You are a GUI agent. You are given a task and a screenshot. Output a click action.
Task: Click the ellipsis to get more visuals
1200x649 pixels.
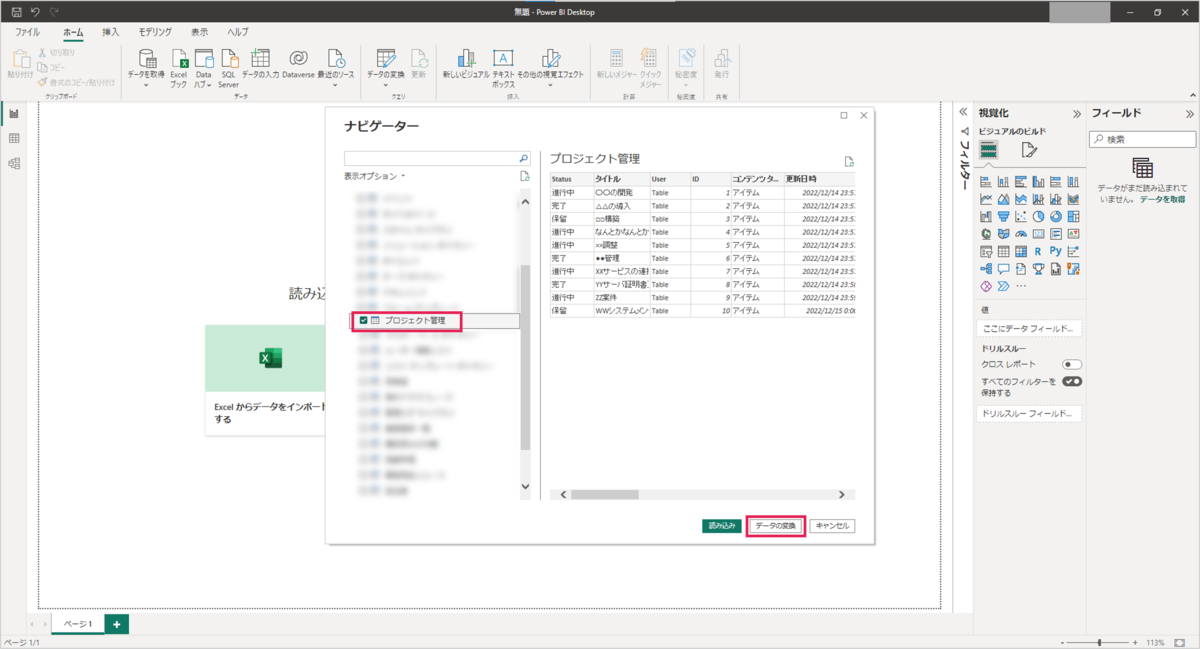[x=1020, y=286]
